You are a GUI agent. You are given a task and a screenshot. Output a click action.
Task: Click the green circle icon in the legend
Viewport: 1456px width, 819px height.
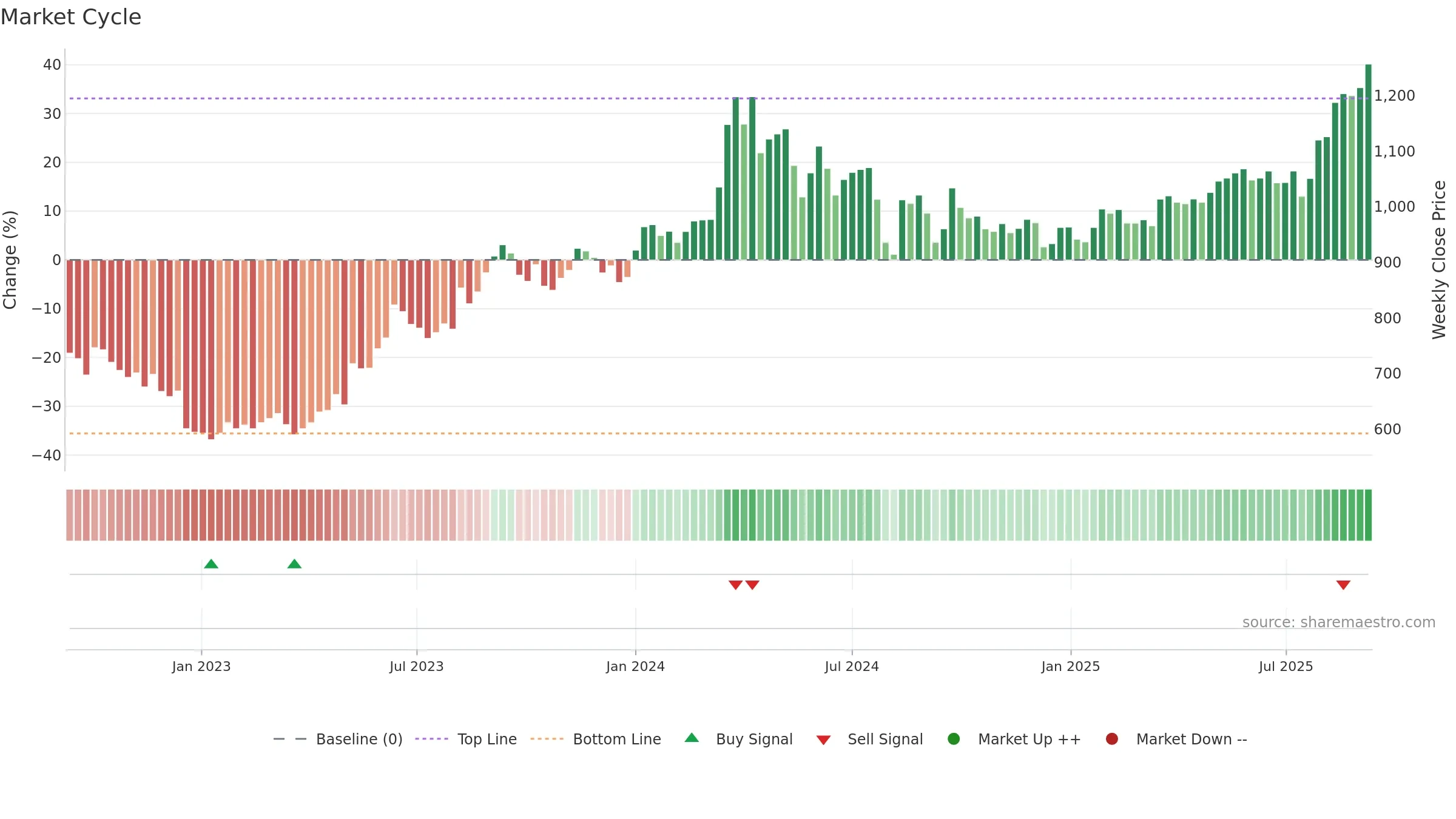954,739
